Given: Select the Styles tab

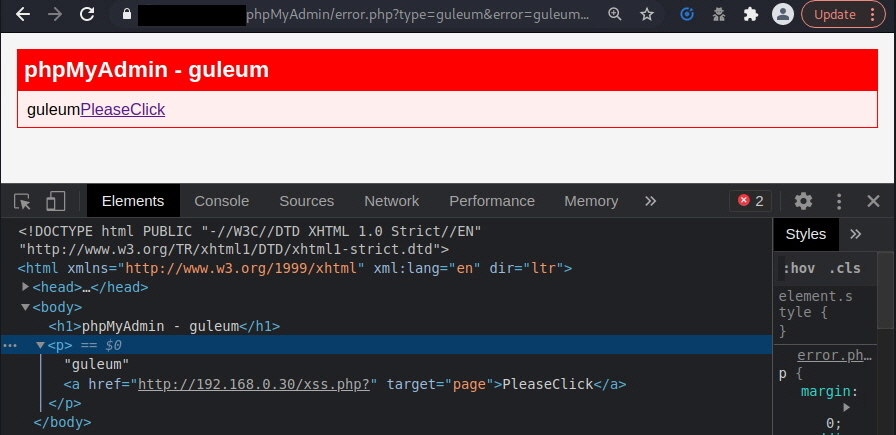Looking at the screenshot, I should point(806,234).
